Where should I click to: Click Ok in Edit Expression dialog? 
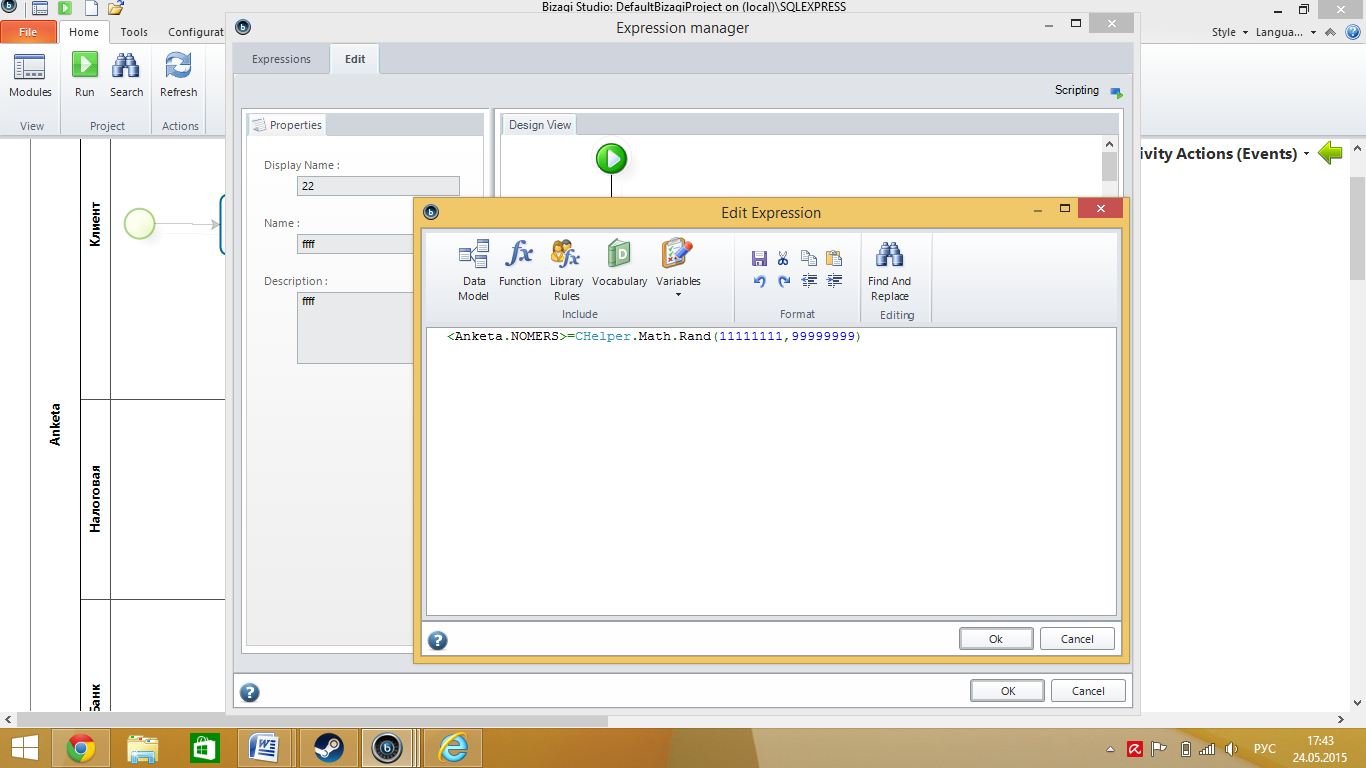point(996,639)
